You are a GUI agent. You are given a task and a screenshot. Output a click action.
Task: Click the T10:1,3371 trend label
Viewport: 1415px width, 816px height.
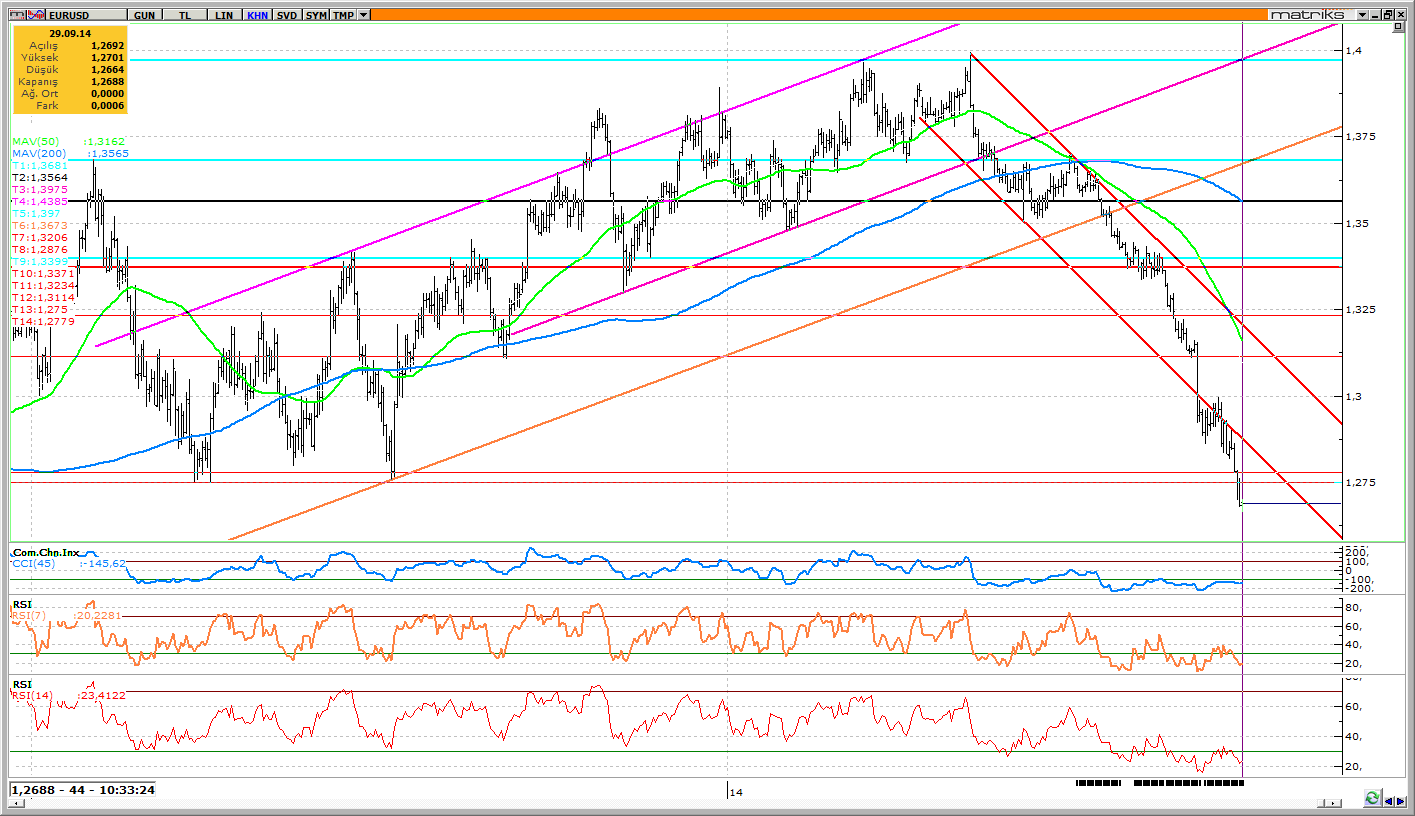coord(43,273)
